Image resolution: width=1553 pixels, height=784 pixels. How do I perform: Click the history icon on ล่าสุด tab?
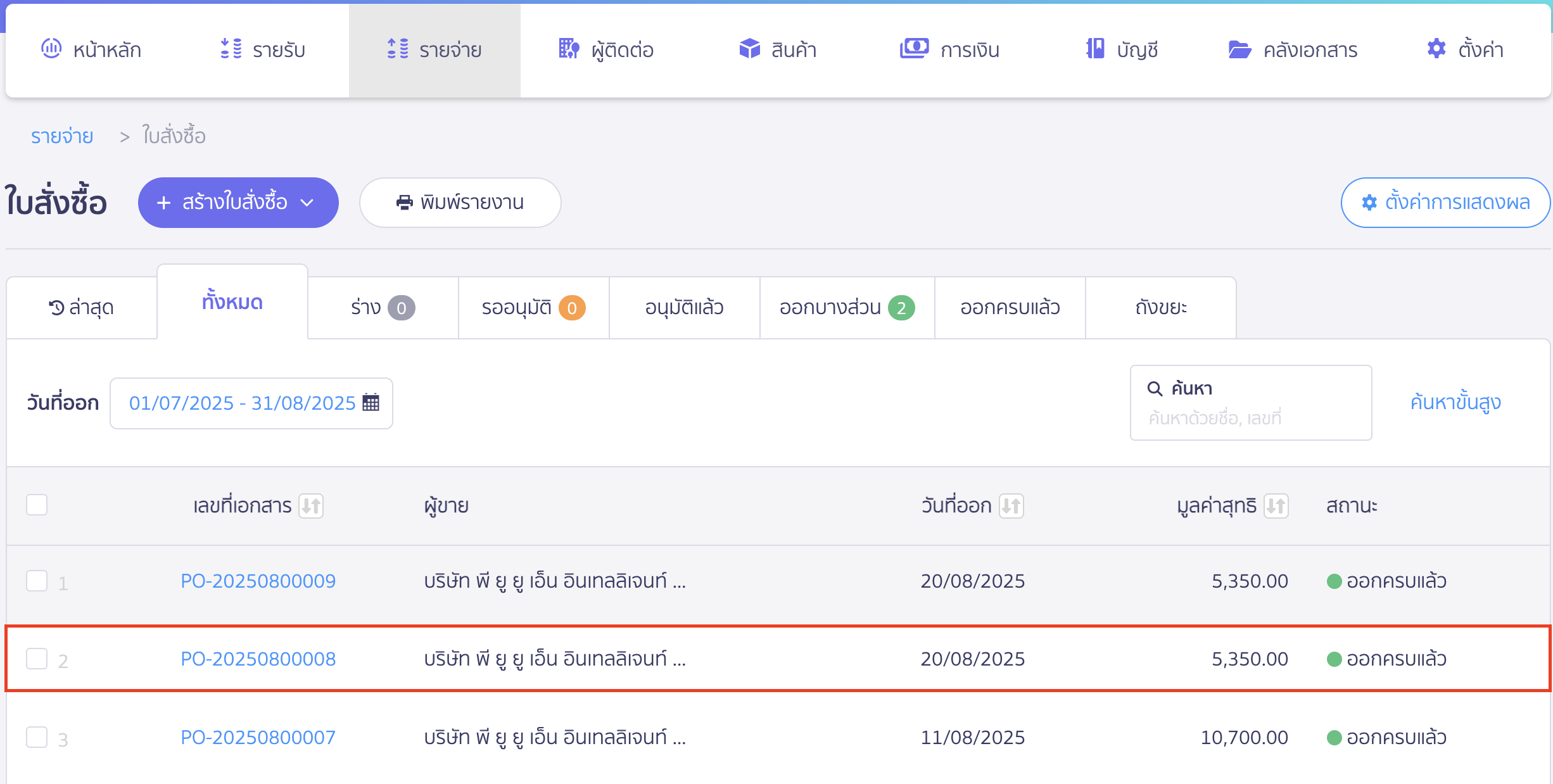(56, 308)
